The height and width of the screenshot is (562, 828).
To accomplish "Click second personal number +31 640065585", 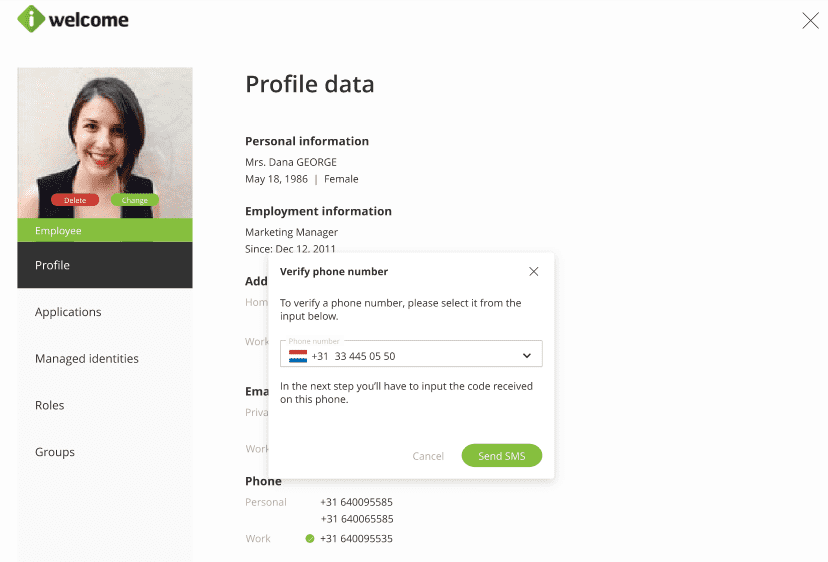I will 356,519.
